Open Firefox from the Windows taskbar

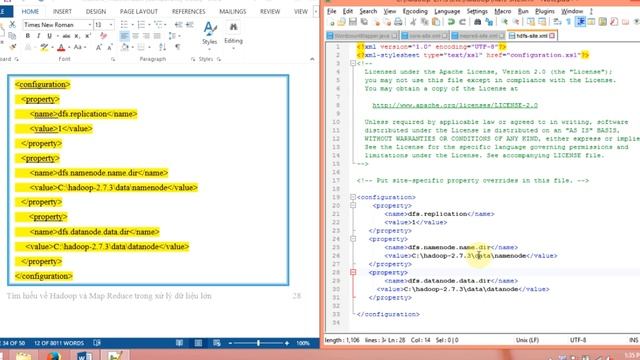pos(54,356)
